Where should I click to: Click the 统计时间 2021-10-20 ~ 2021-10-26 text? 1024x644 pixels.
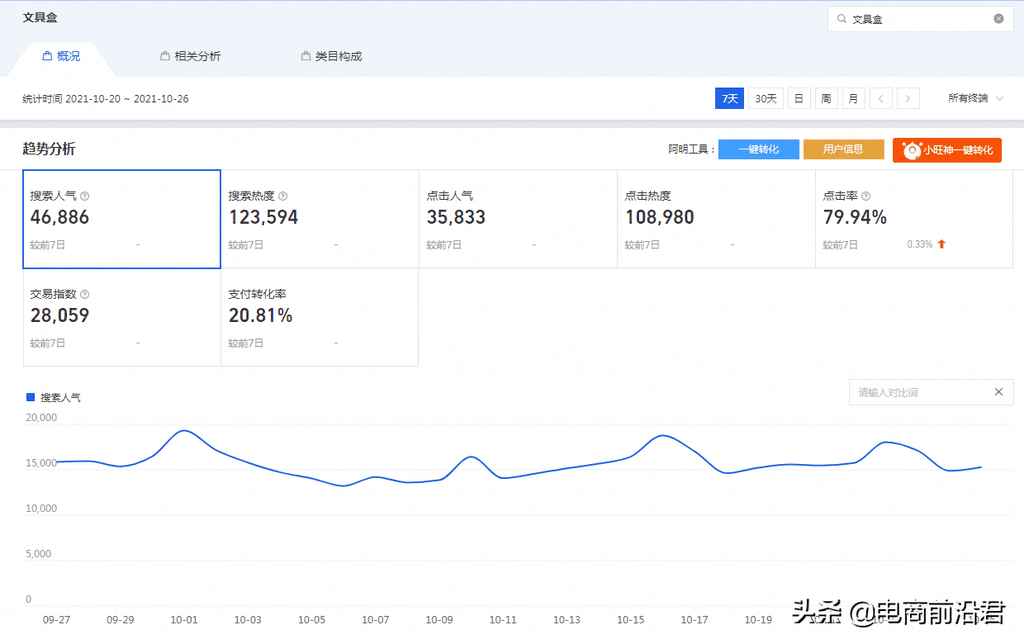106,99
